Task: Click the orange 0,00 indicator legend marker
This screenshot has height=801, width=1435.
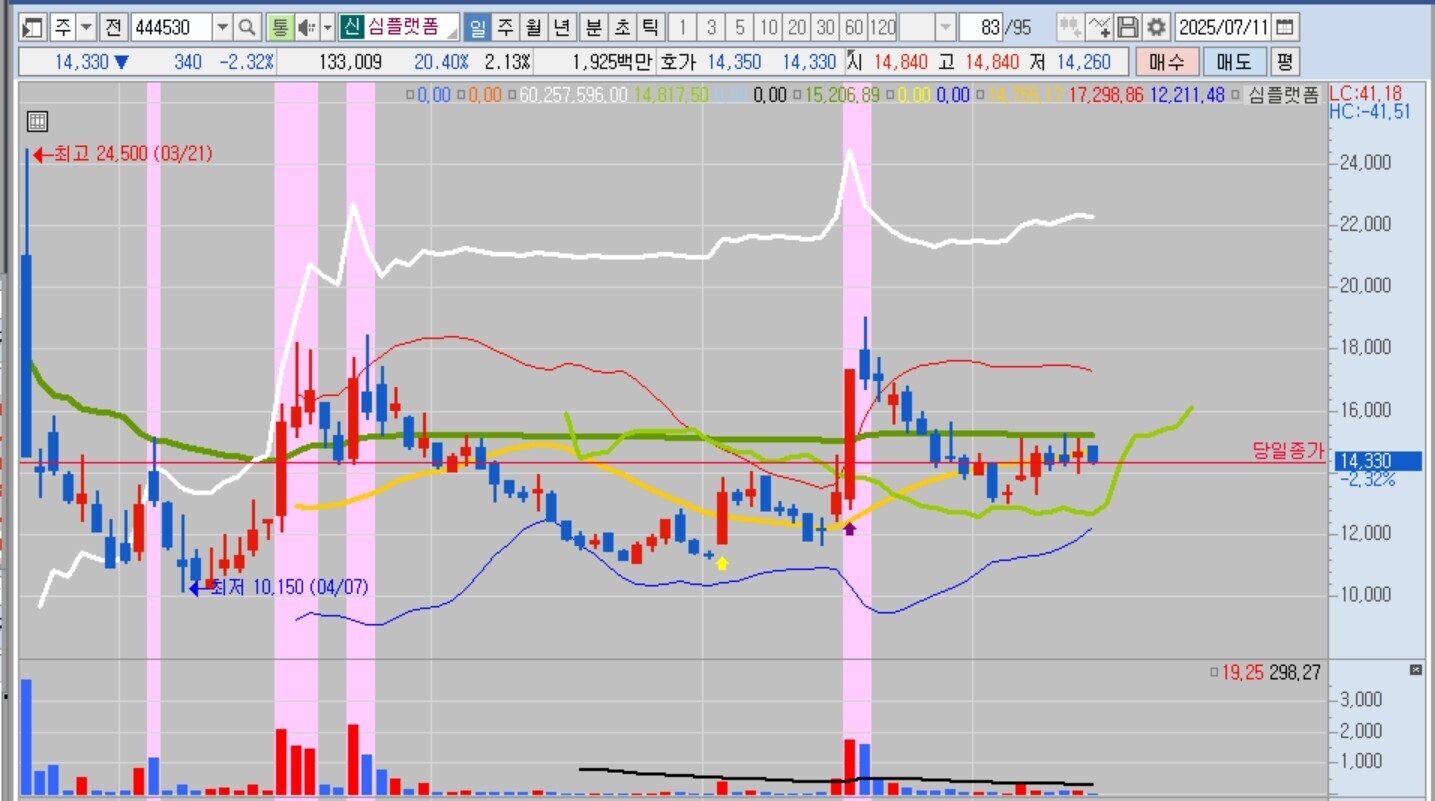Action: (479, 96)
